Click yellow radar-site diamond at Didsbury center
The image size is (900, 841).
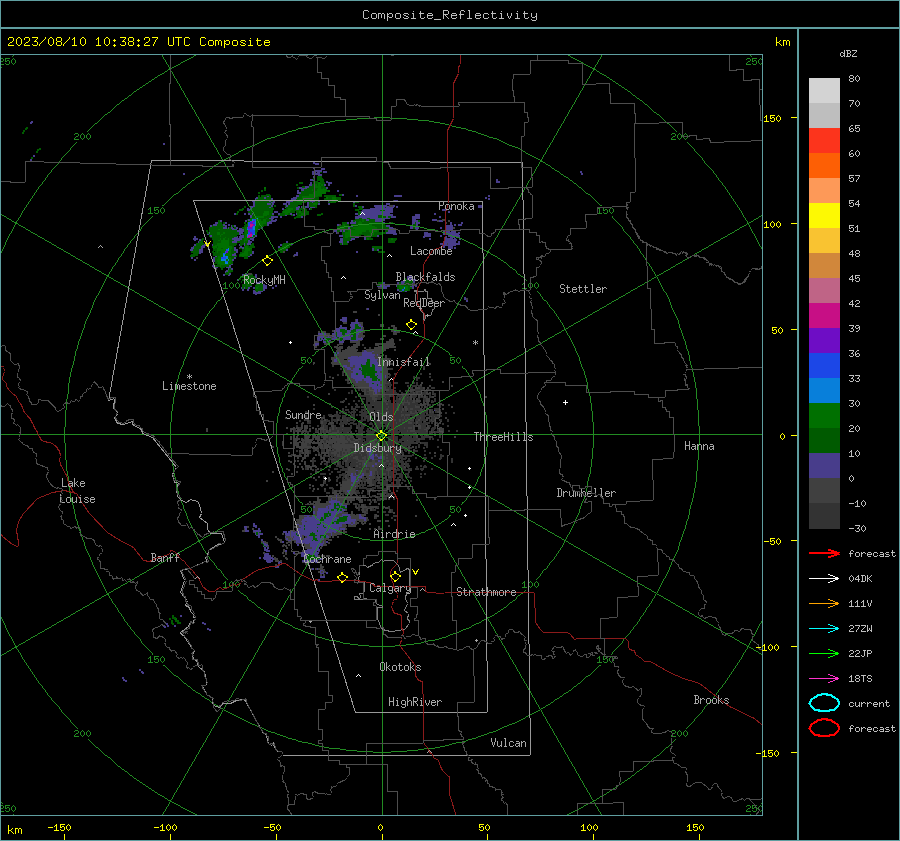pyautogui.click(x=382, y=436)
